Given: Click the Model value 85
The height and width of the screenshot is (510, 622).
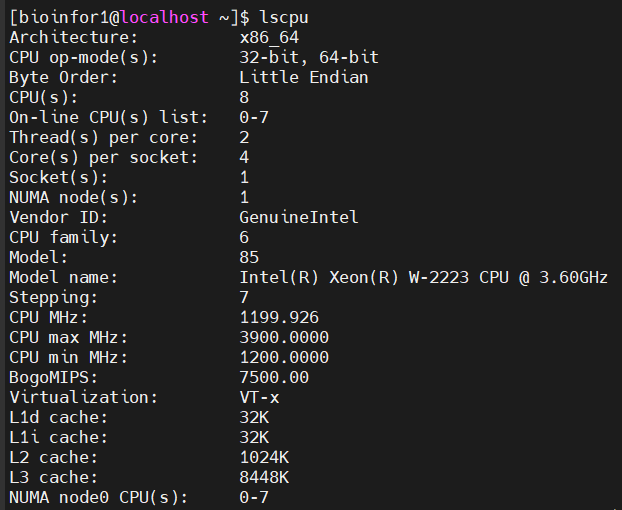Looking at the screenshot, I should click(249, 257).
